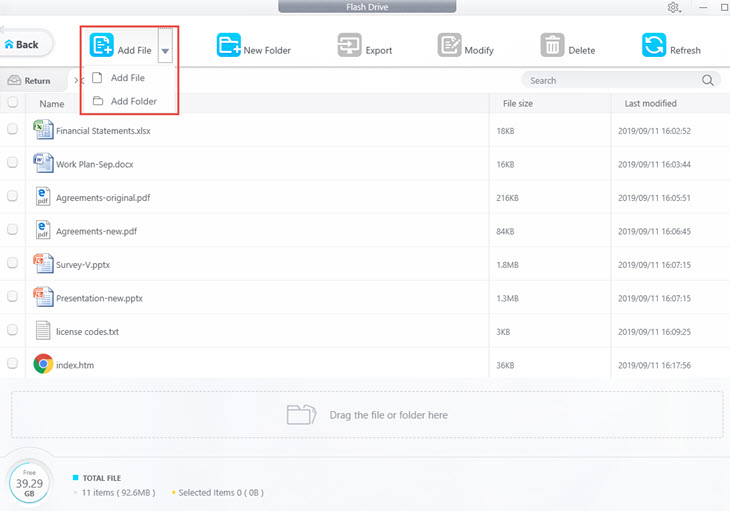Open the Add File dropdown arrow

click(x=165, y=51)
